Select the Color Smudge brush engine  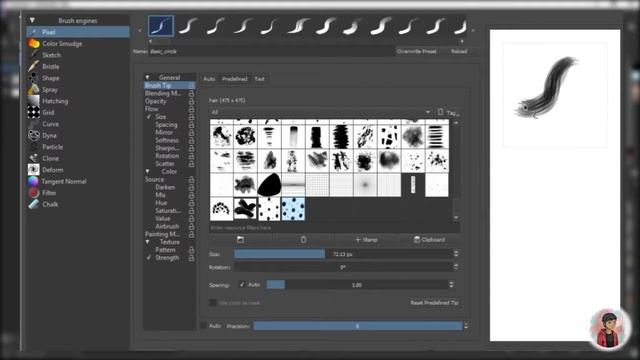(x=78, y=43)
